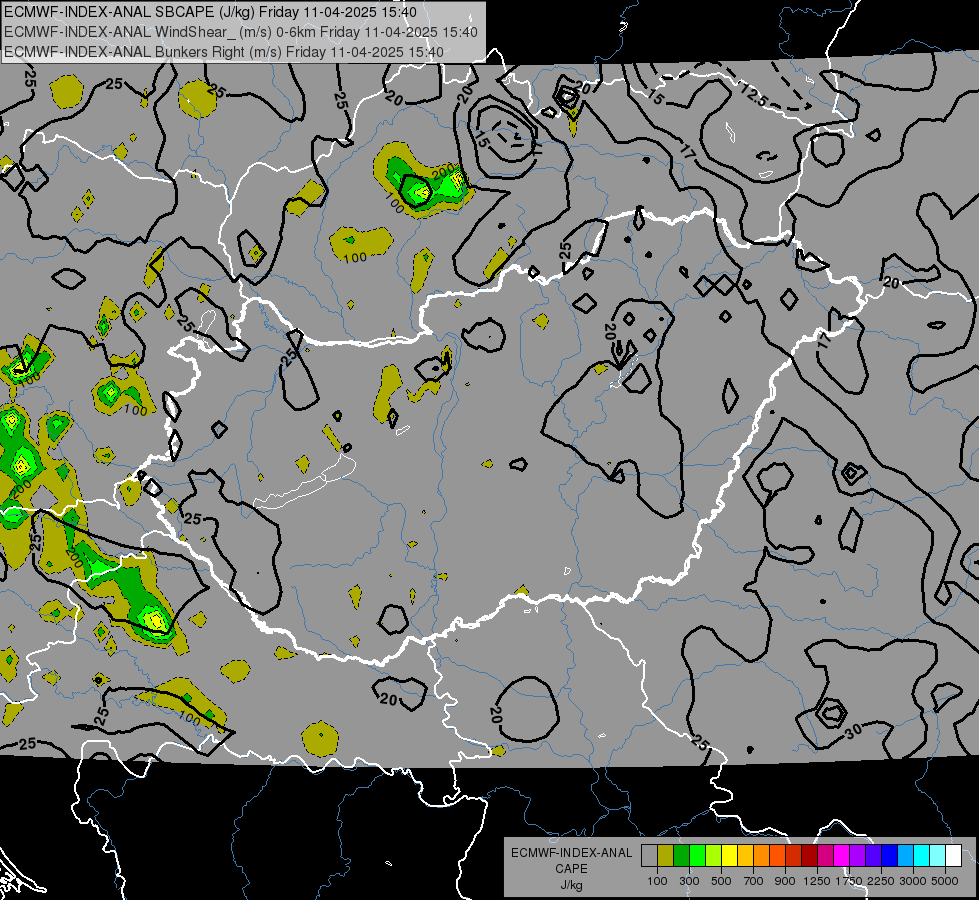Click the CAPE label in legend
Image resolution: width=979 pixels, height=900 pixels.
(571, 869)
